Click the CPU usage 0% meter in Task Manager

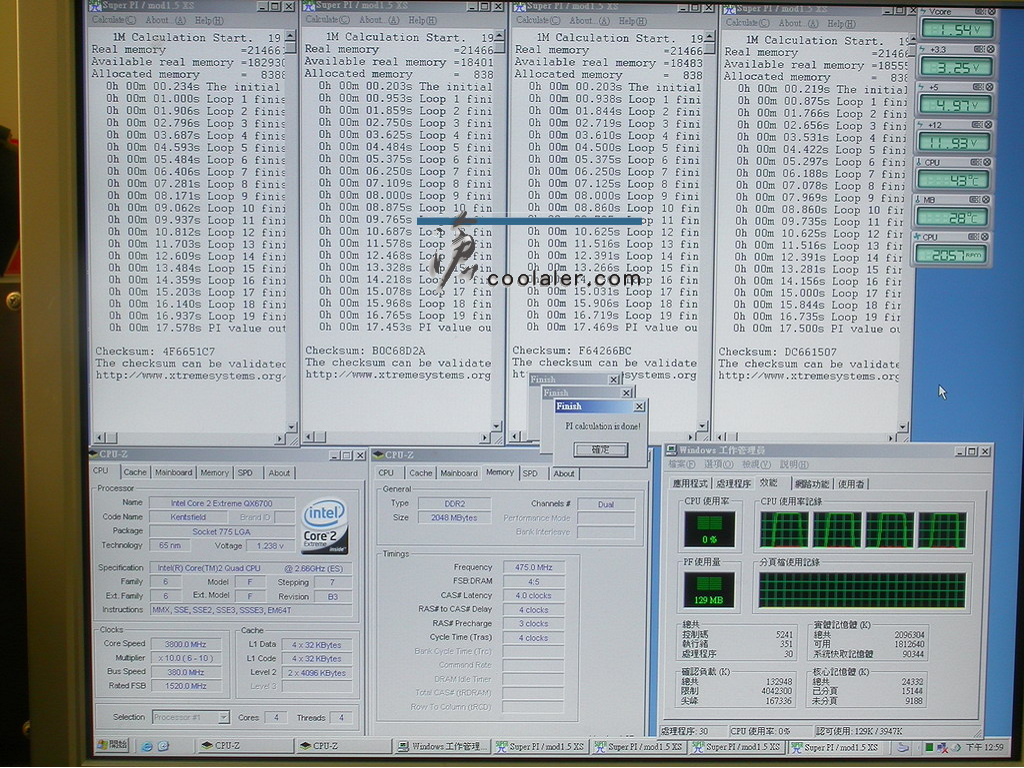(709, 528)
